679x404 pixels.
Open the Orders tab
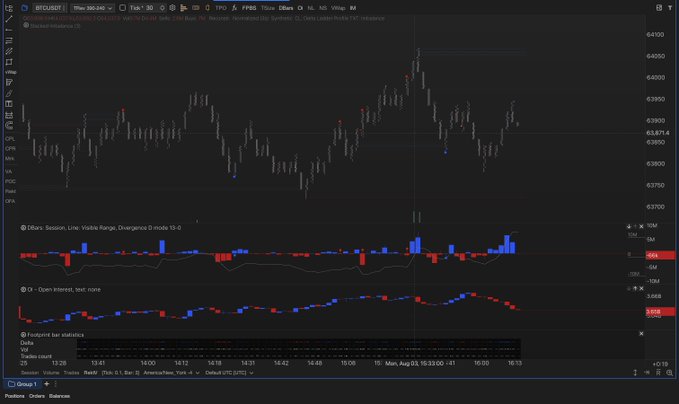pos(37,396)
